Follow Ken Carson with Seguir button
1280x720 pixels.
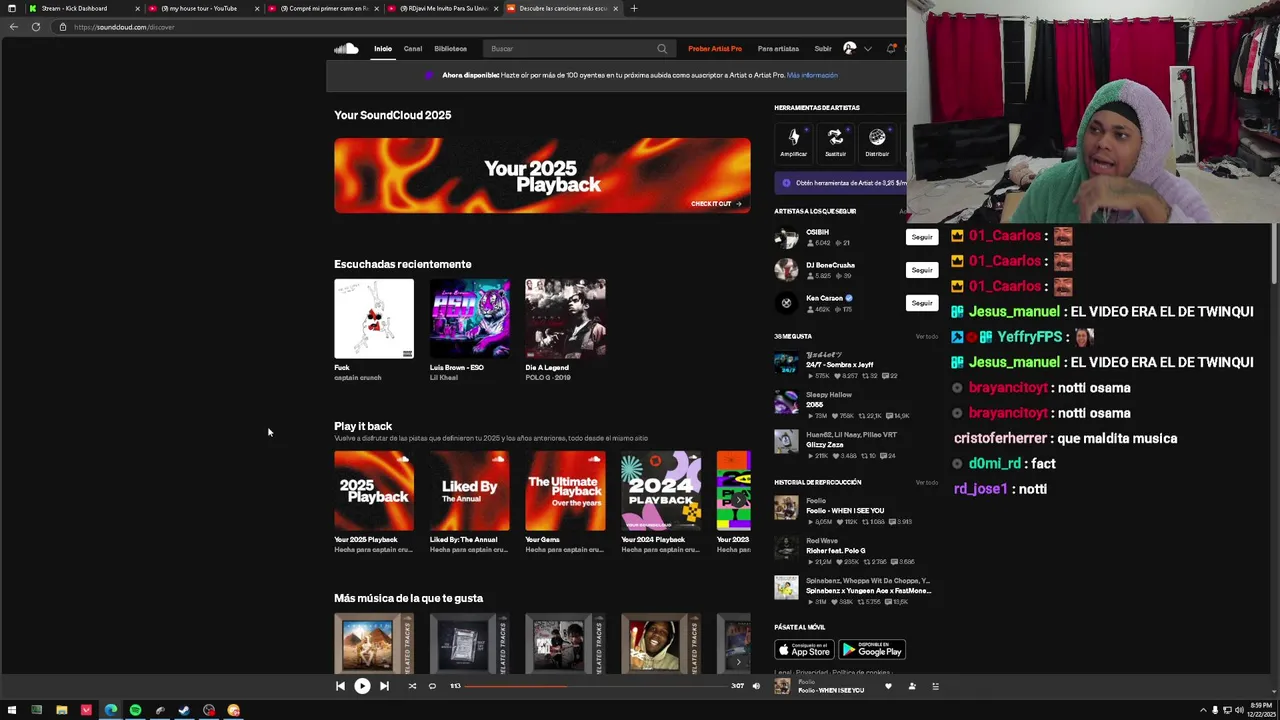921,303
